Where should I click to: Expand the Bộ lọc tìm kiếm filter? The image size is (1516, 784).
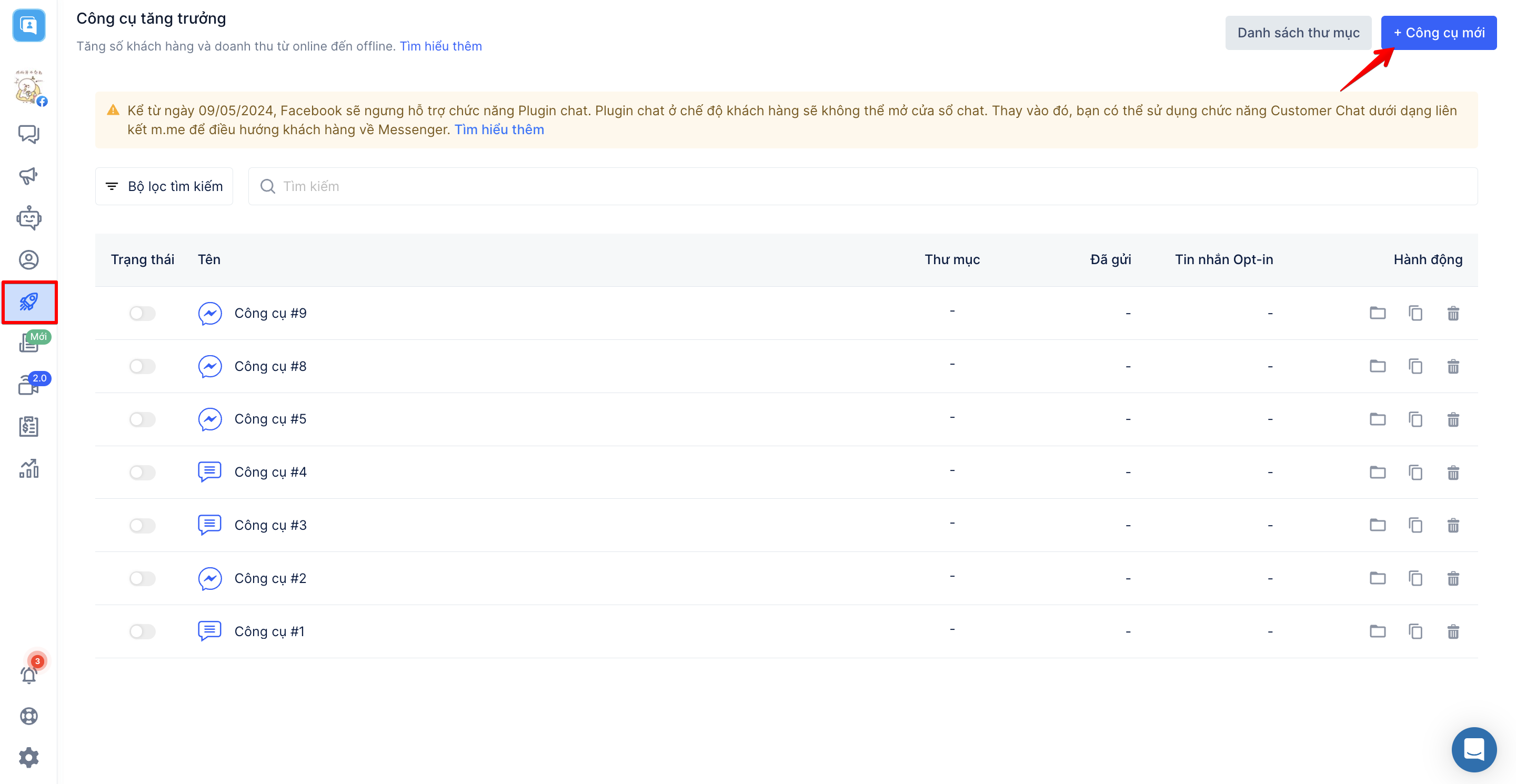coord(164,186)
